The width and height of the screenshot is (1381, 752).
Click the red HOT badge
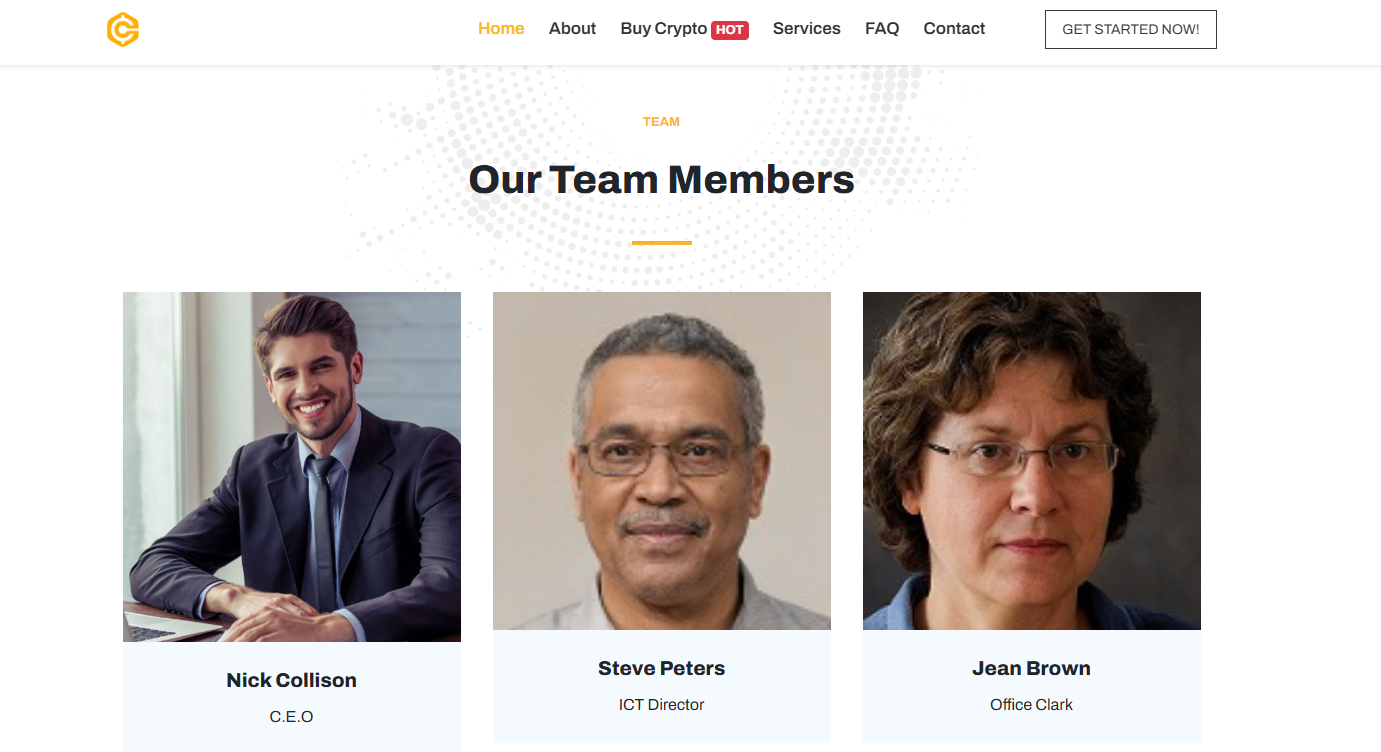pos(730,30)
